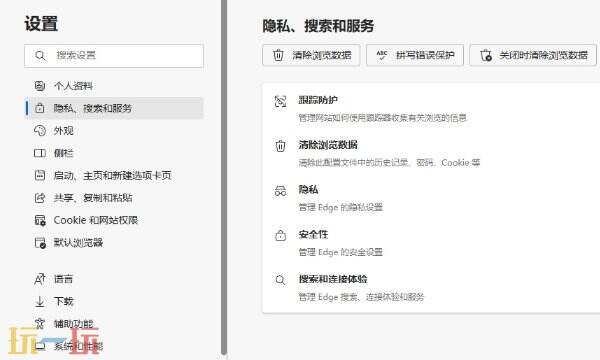Click the trash icon in top 清除浏览数据 button
The image size is (600, 360).
278,55
